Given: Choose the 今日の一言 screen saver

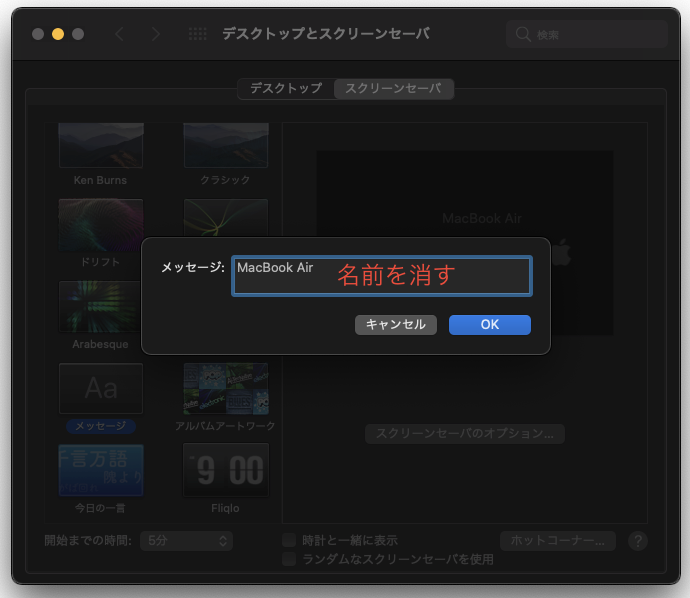Looking at the screenshot, I should [x=101, y=470].
